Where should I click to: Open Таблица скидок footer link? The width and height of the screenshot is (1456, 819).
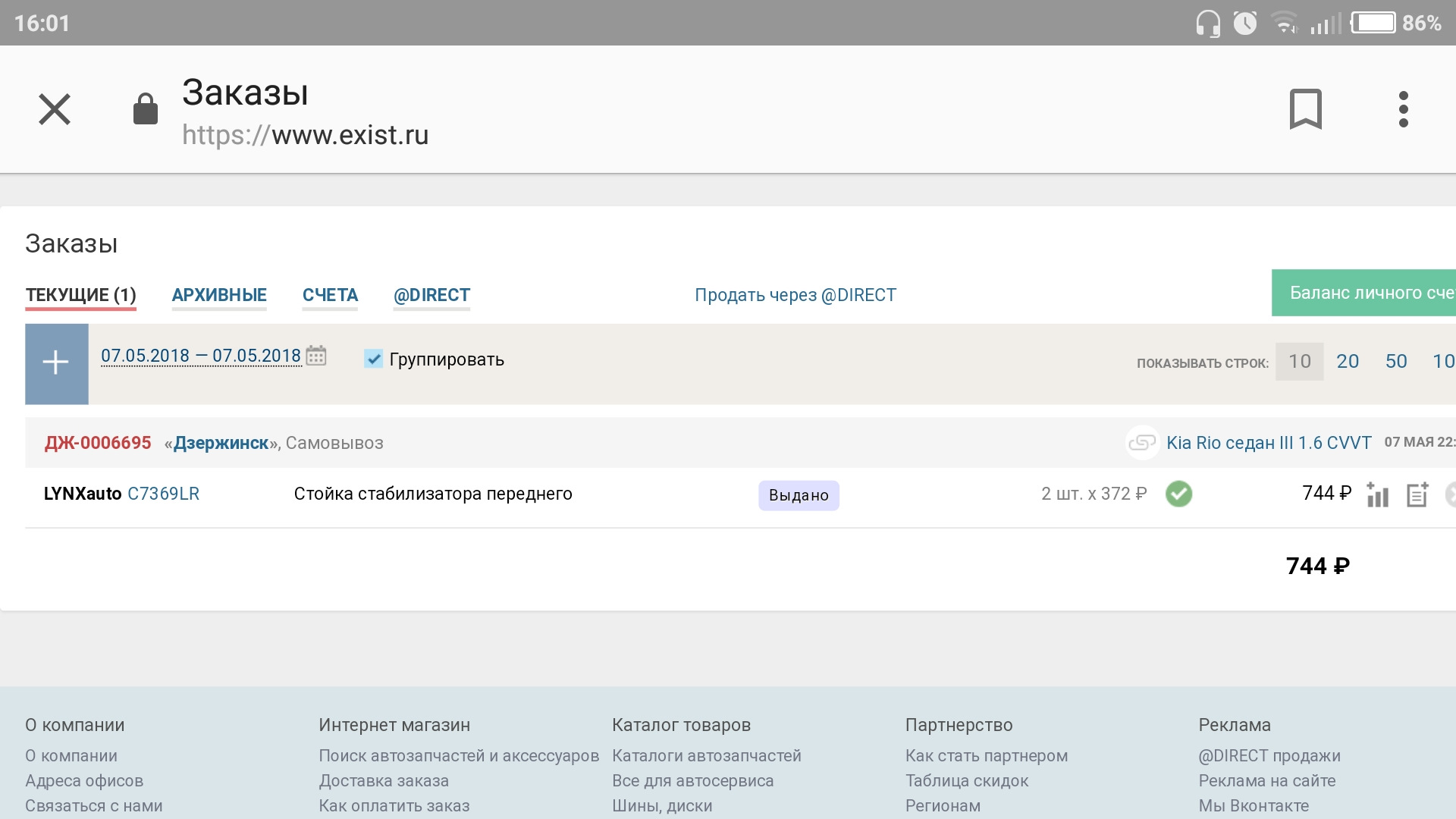[x=967, y=781]
